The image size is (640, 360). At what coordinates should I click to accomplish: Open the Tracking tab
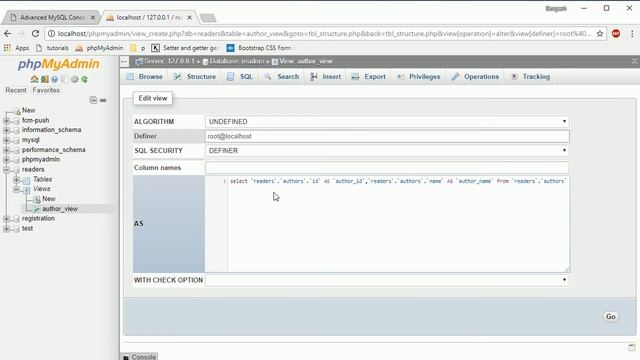[531, 77]
